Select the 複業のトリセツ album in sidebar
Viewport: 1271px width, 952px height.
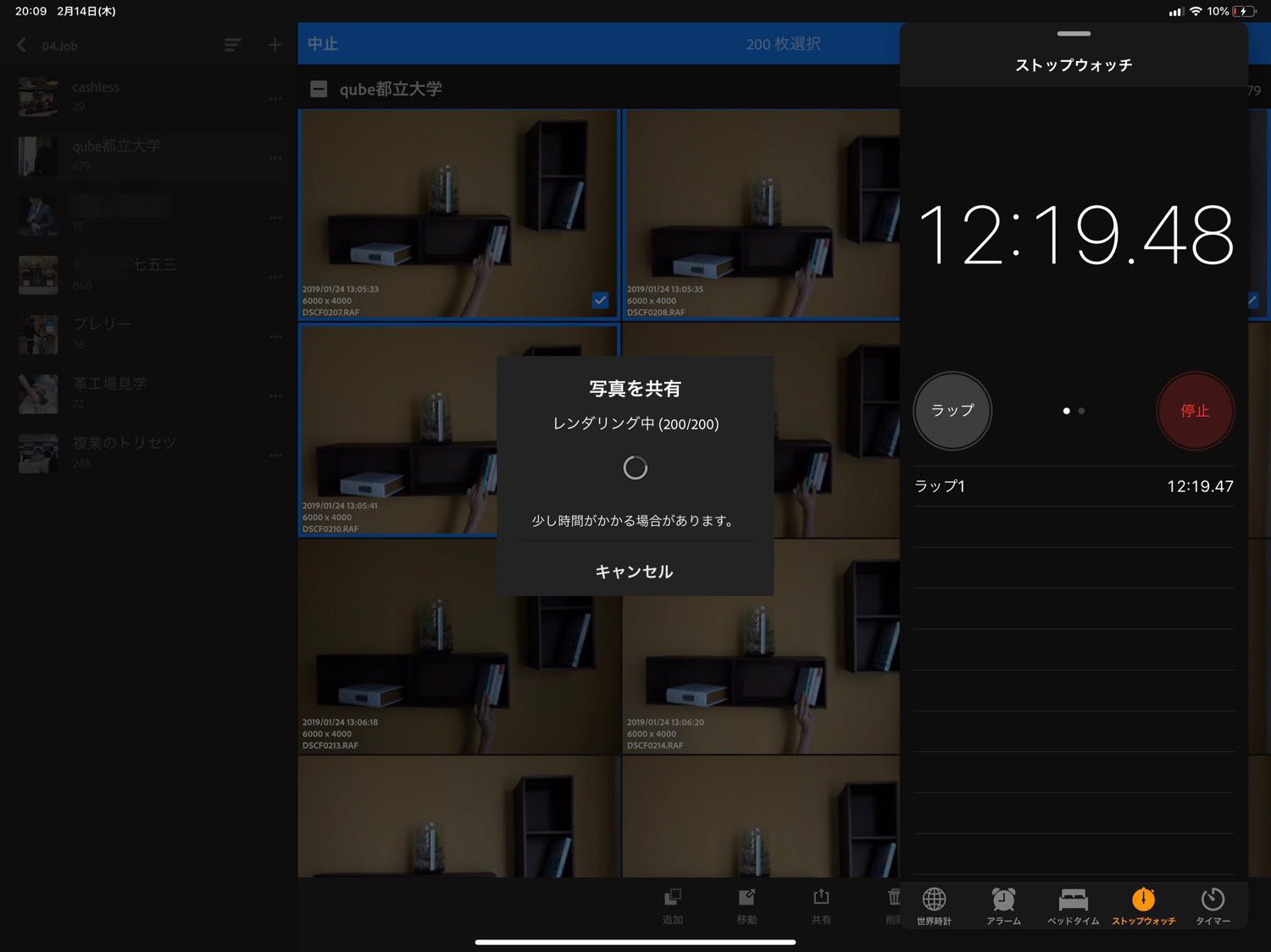point(124,444)
